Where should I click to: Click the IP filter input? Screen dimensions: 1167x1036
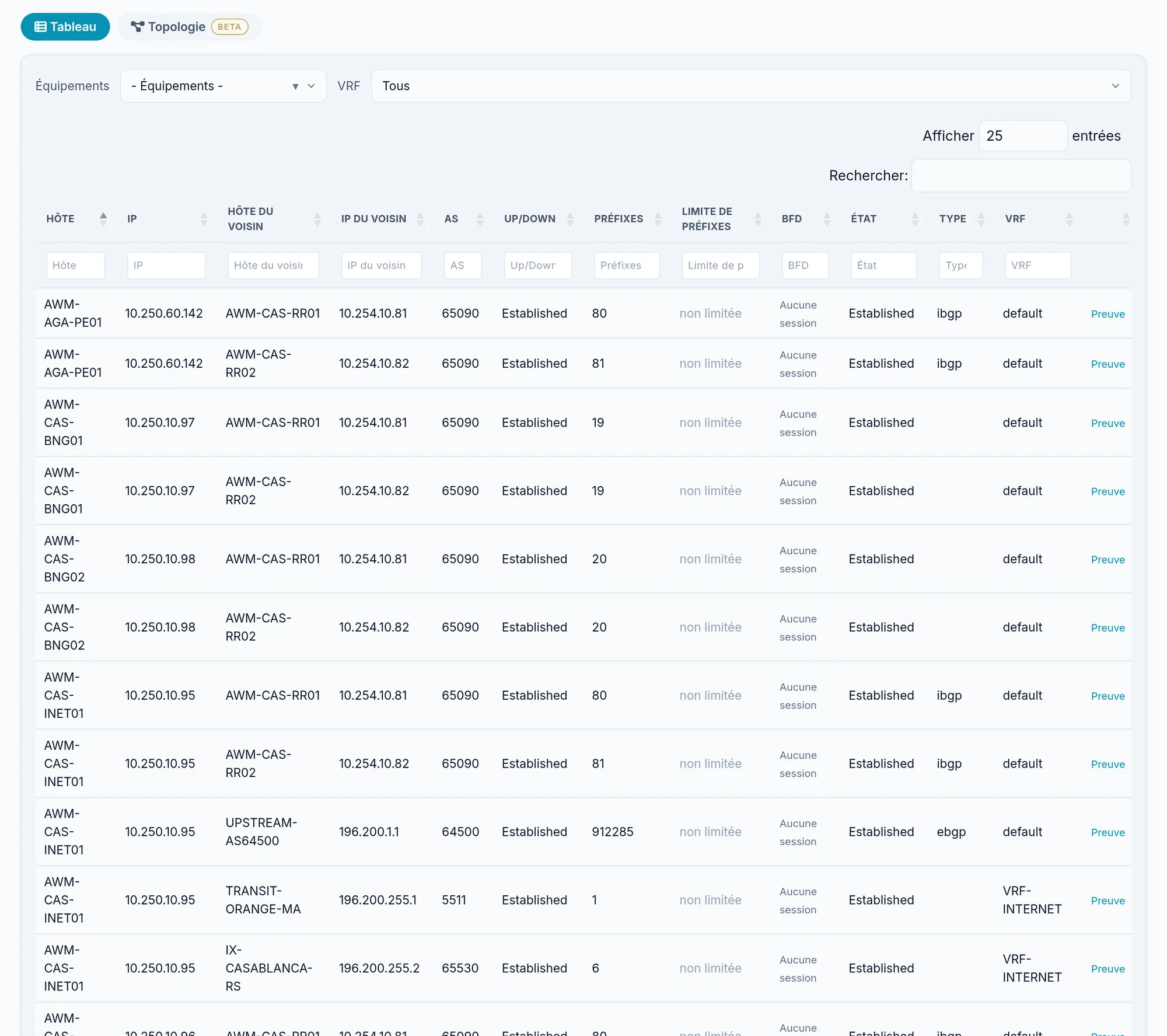[x=166, y=266]
